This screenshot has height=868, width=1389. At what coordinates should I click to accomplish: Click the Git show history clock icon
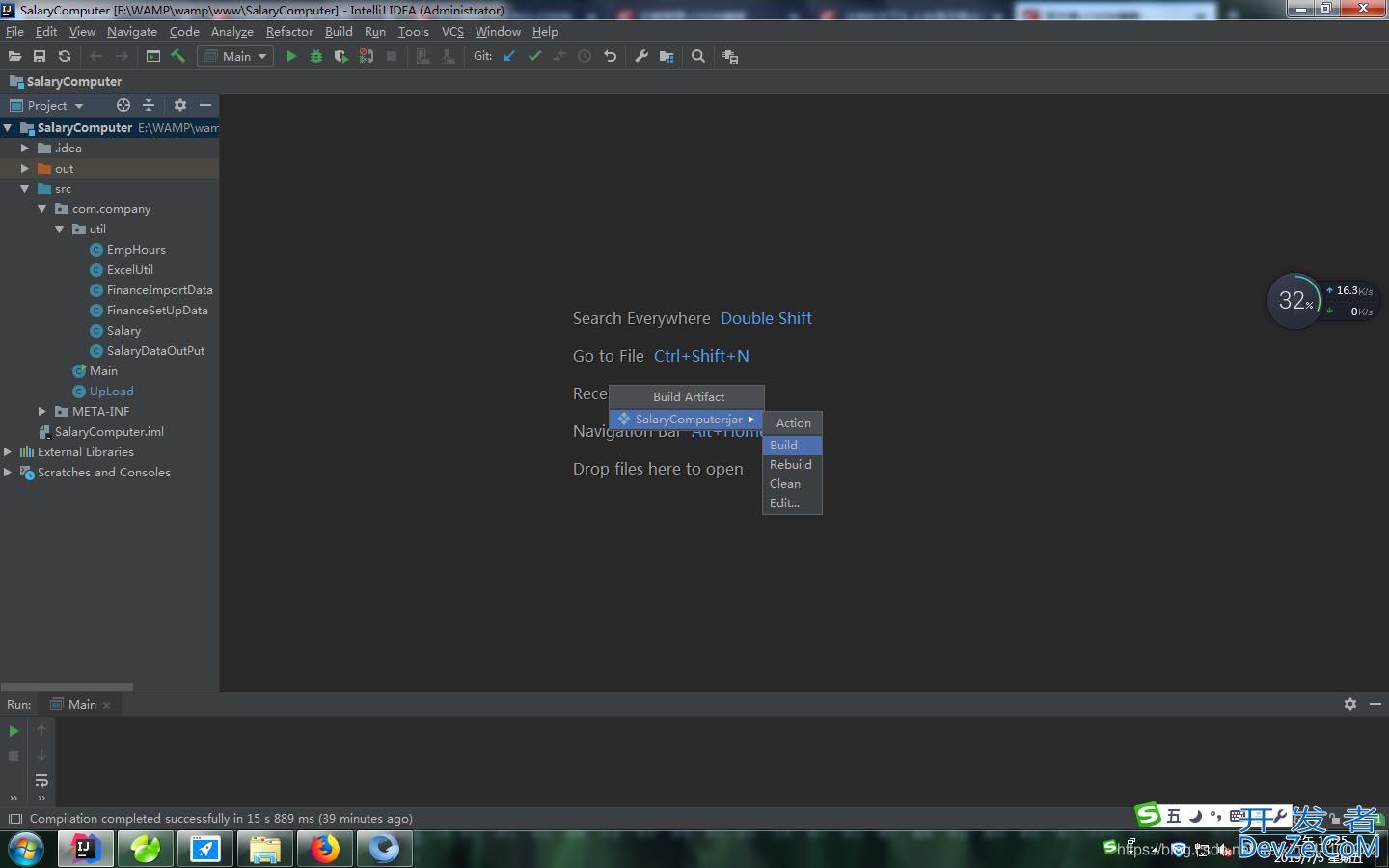pyautogui.click(x=585, y=56)
